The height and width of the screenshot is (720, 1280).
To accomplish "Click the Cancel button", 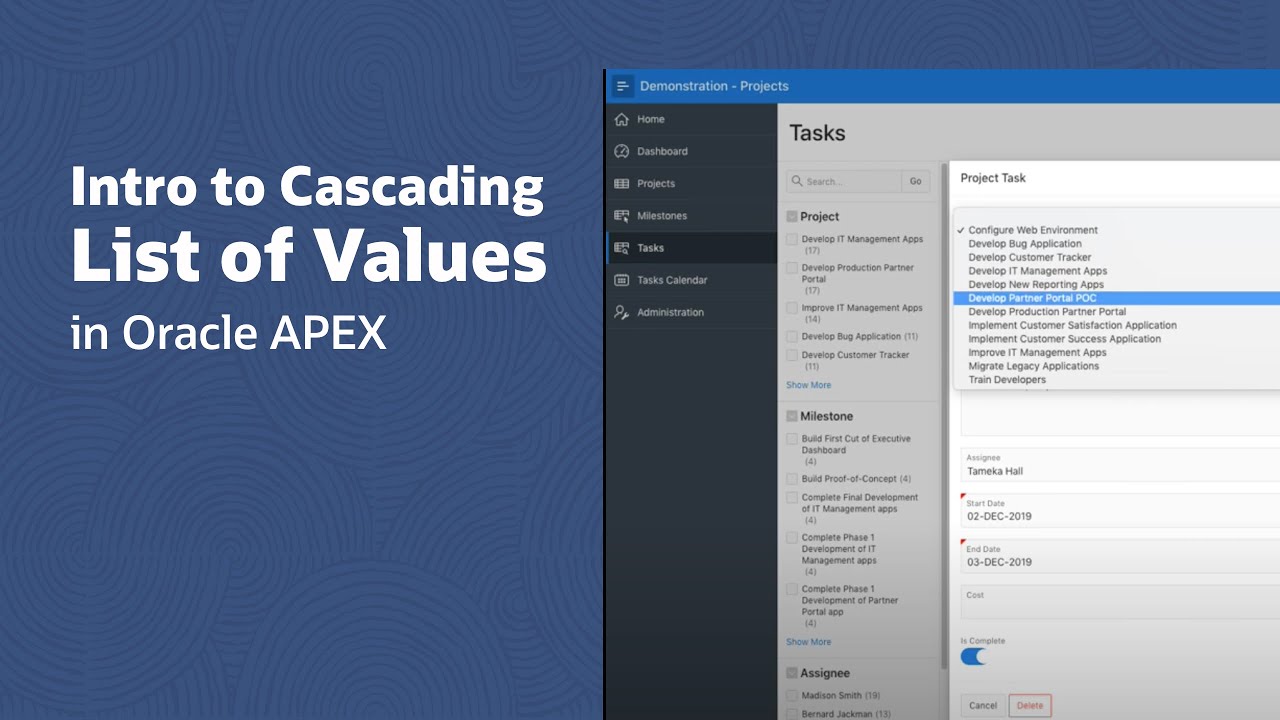I will [x=983, y=706].
